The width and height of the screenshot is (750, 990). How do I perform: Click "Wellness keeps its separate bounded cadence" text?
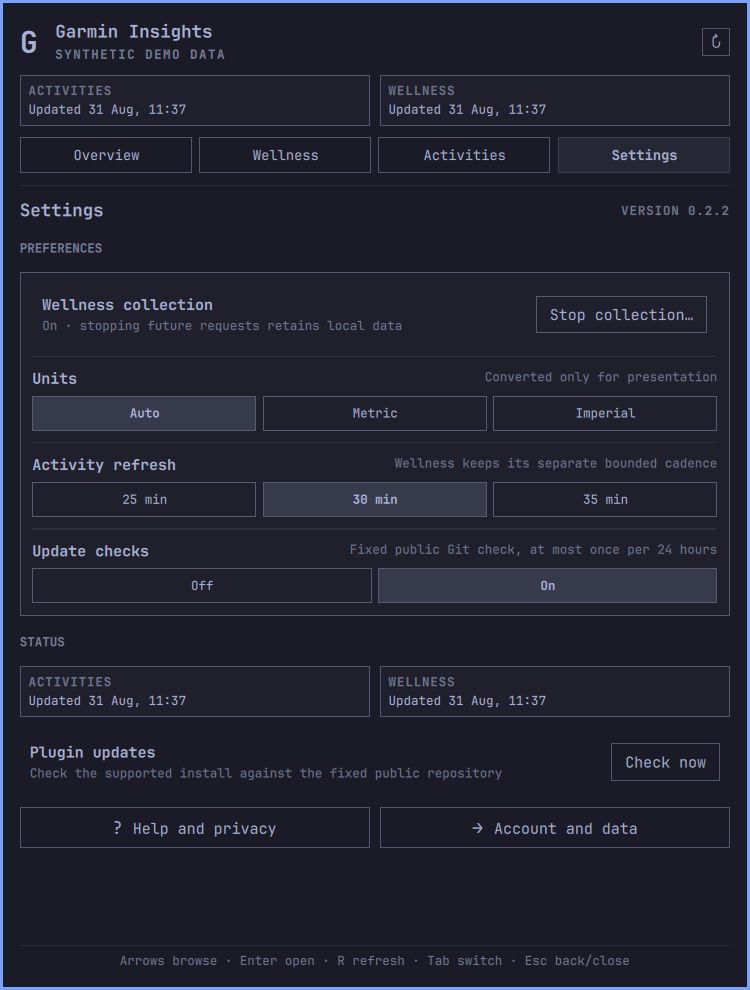tap(556, 463)
